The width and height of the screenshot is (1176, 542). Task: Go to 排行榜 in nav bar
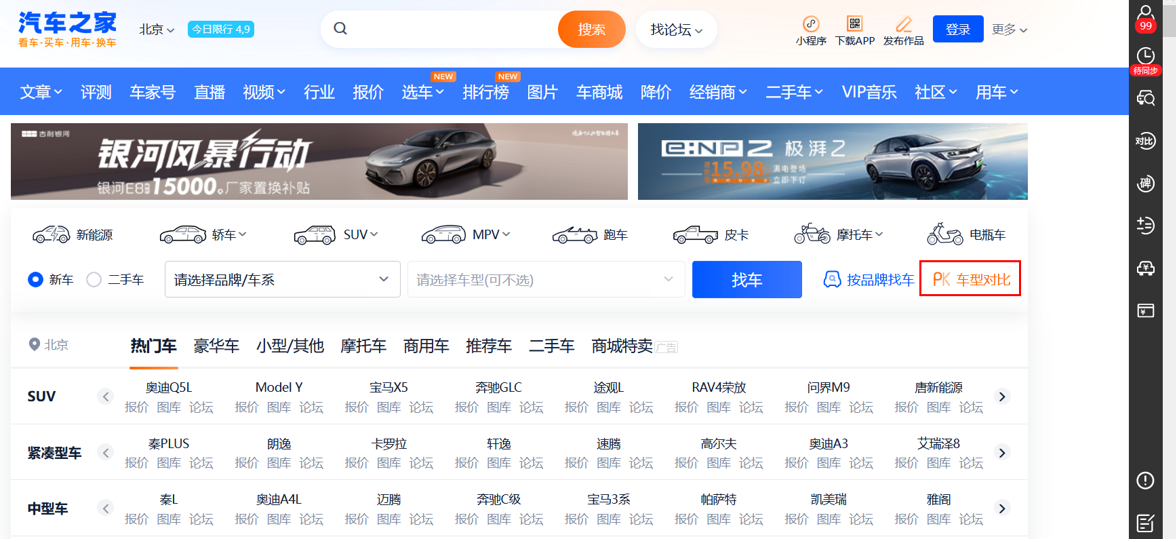click(x=485, y=92)
